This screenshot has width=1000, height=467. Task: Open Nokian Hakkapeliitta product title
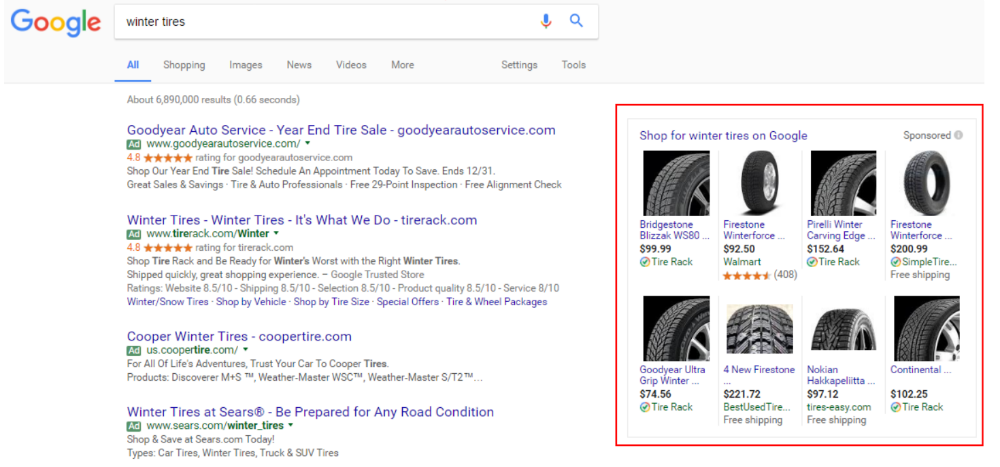click(x=841, y=376)
